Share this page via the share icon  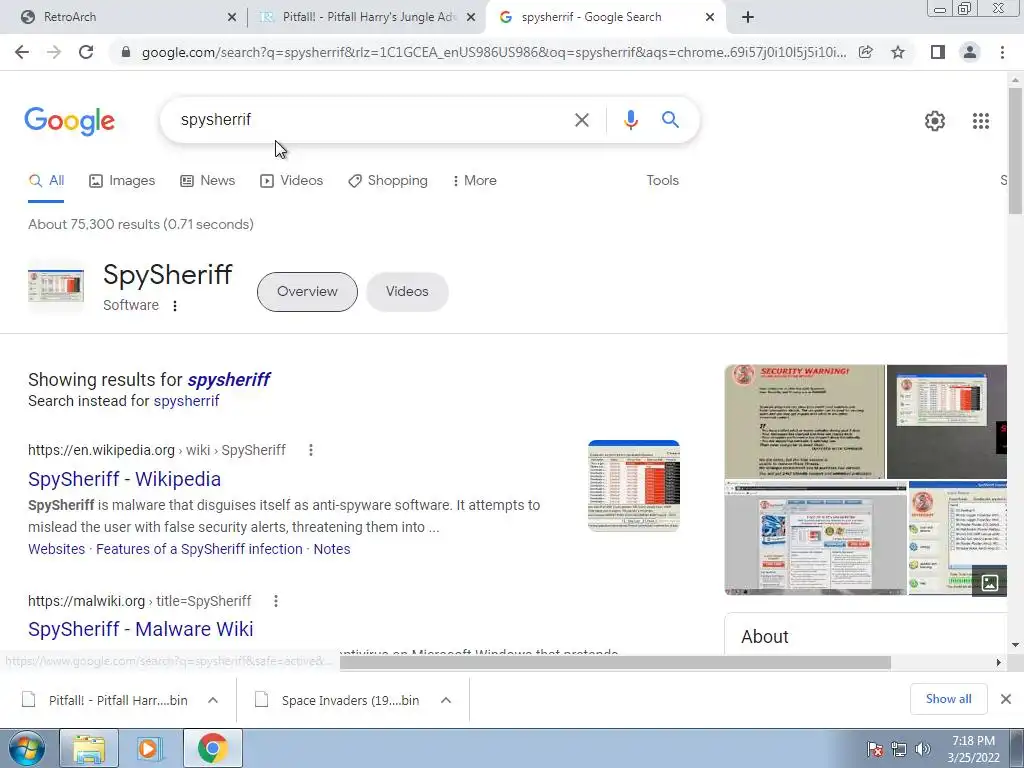tap(865, 52)
